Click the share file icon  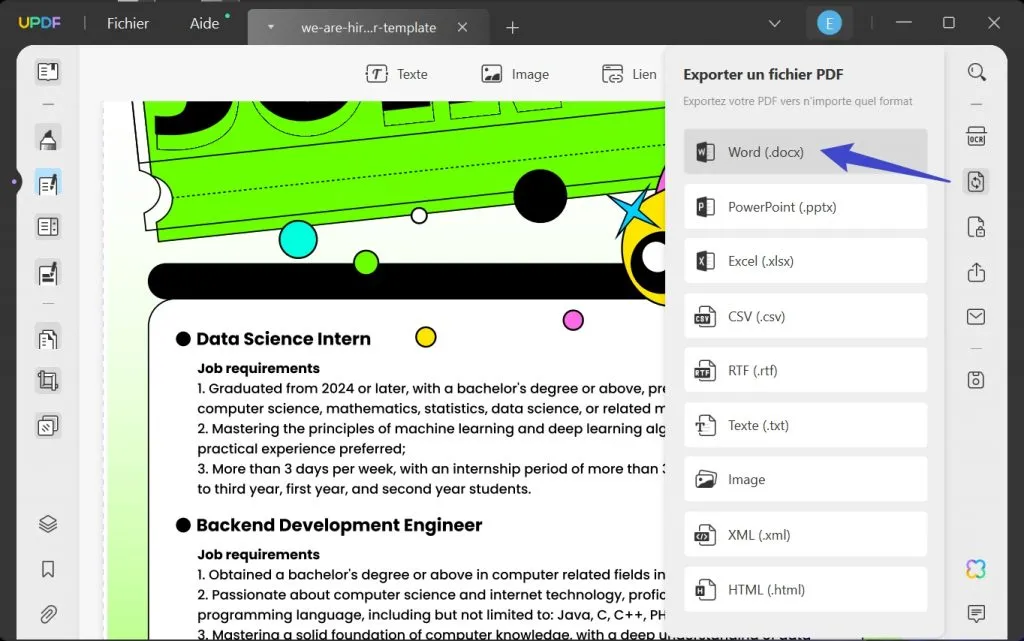tap(976, 272)
